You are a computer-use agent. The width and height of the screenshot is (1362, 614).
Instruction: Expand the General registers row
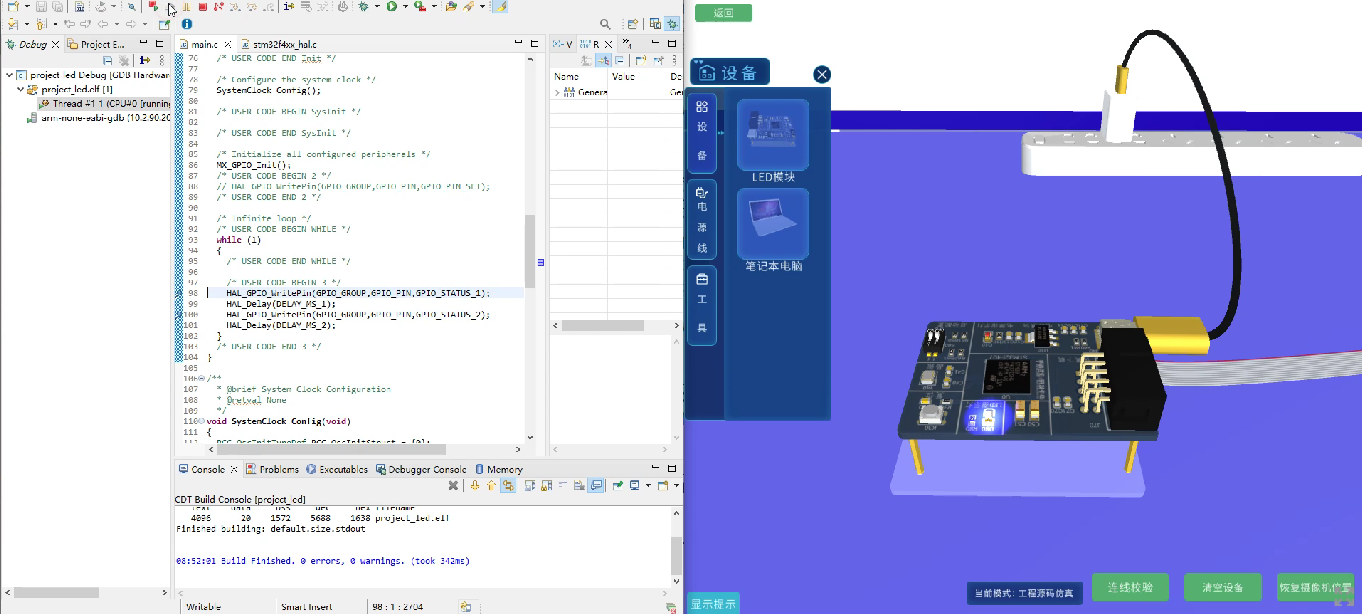click(x=557, y=93)
